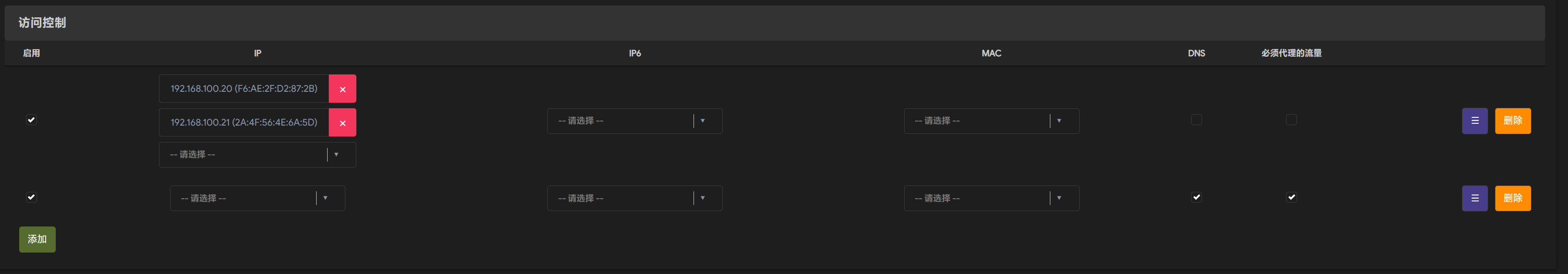Enable DNS checkbox in the first row
The width and height of the screenshot is (1568, 274).
pyautogui.click(x=1196, y=120)
